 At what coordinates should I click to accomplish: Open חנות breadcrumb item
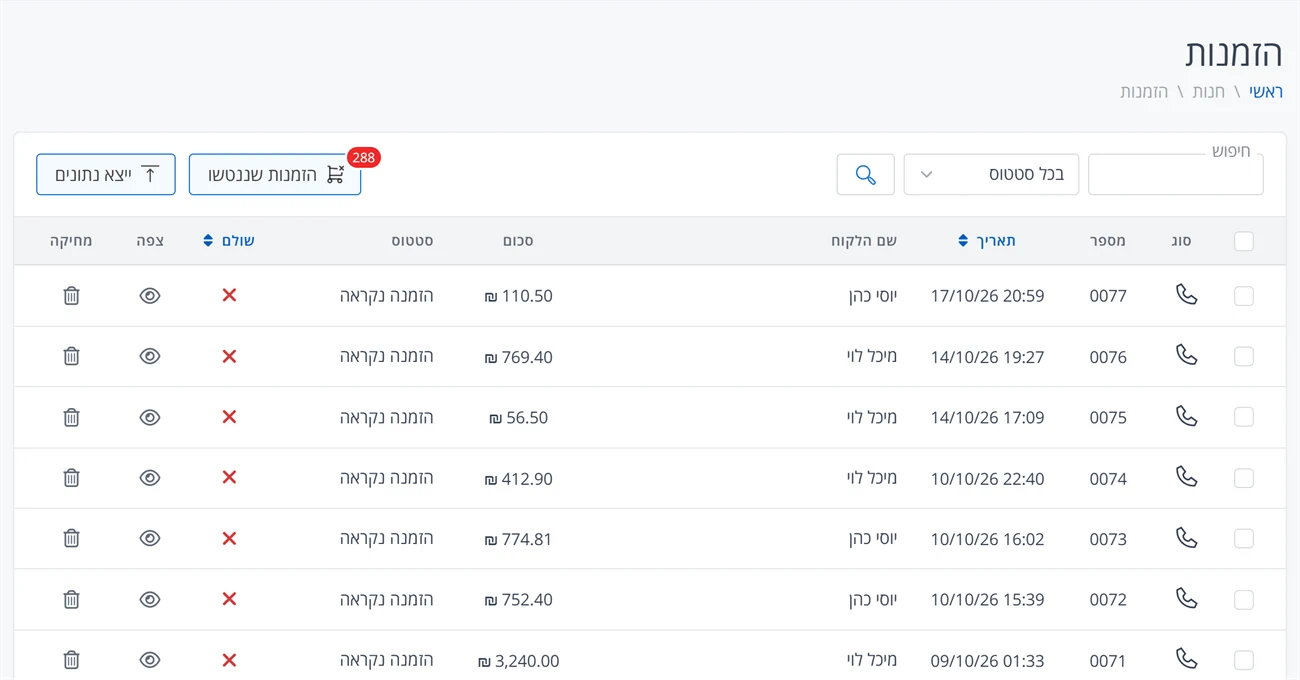pos(1208,92)
